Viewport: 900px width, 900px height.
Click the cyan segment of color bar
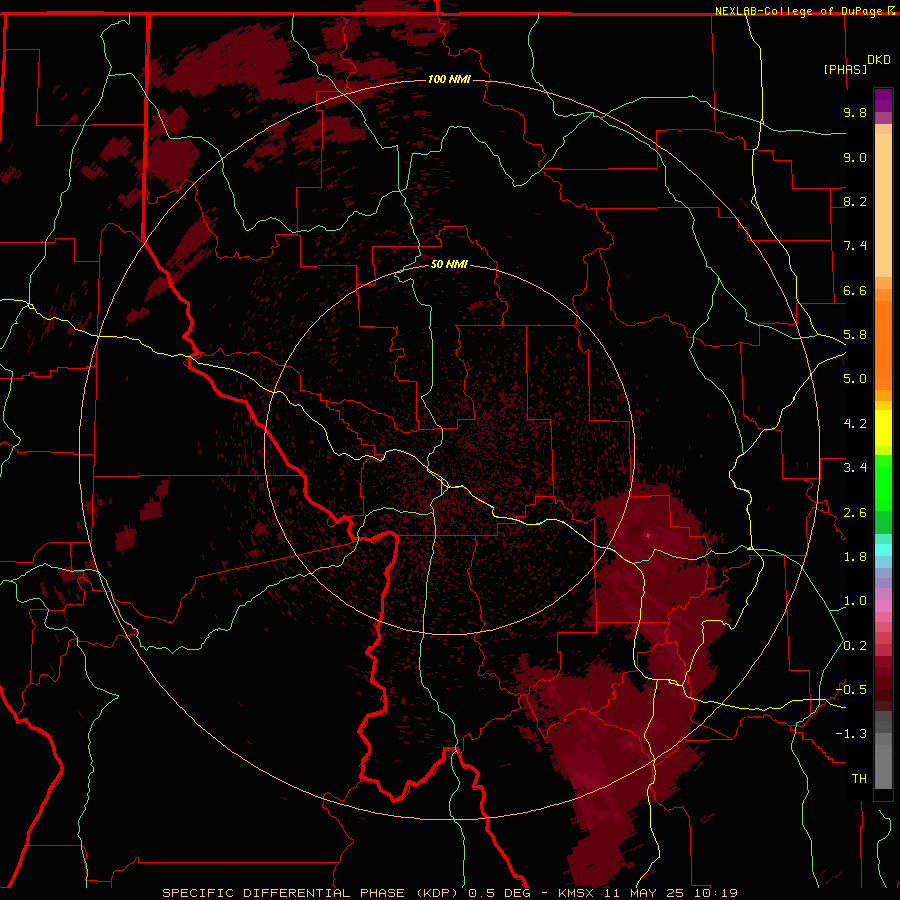(x=883, y=549)
